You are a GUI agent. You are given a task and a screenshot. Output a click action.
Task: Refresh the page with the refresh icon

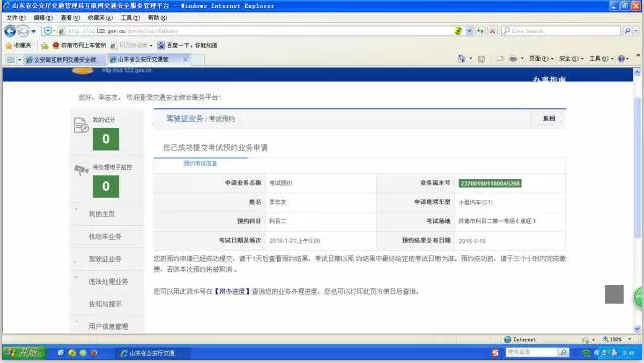[480, 31]
